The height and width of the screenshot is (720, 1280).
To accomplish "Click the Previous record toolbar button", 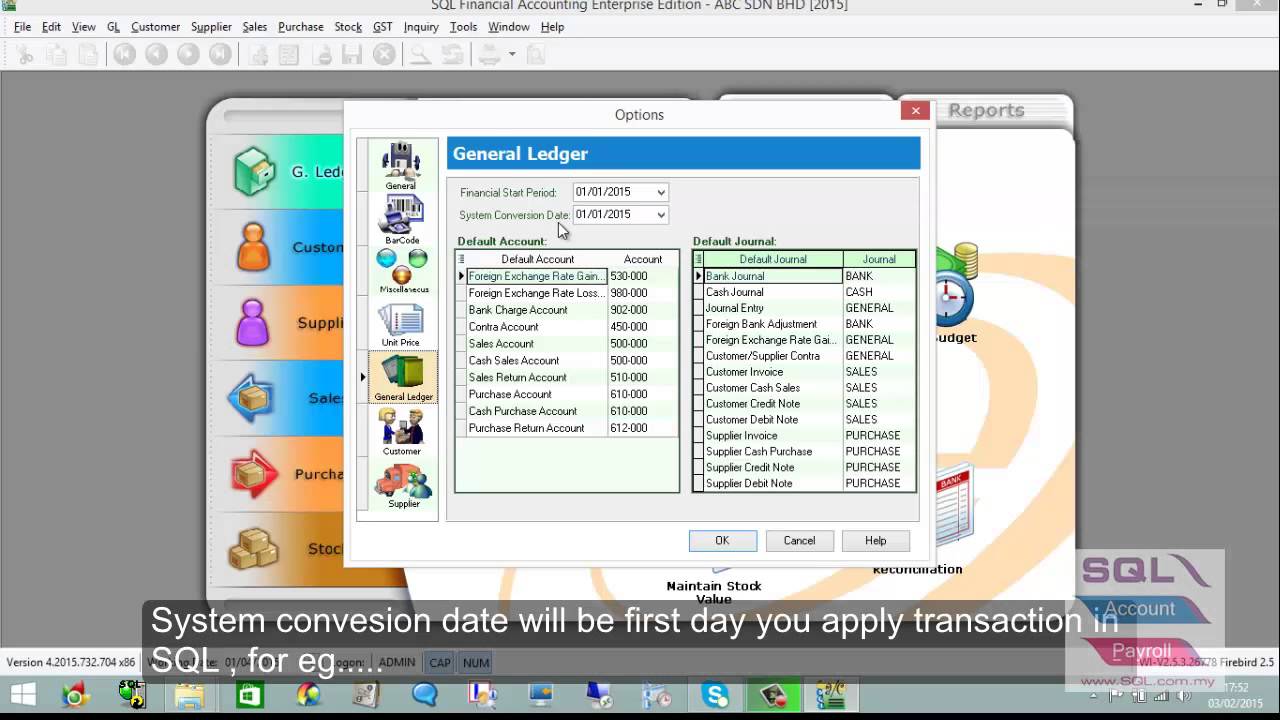I will point(156,55).
